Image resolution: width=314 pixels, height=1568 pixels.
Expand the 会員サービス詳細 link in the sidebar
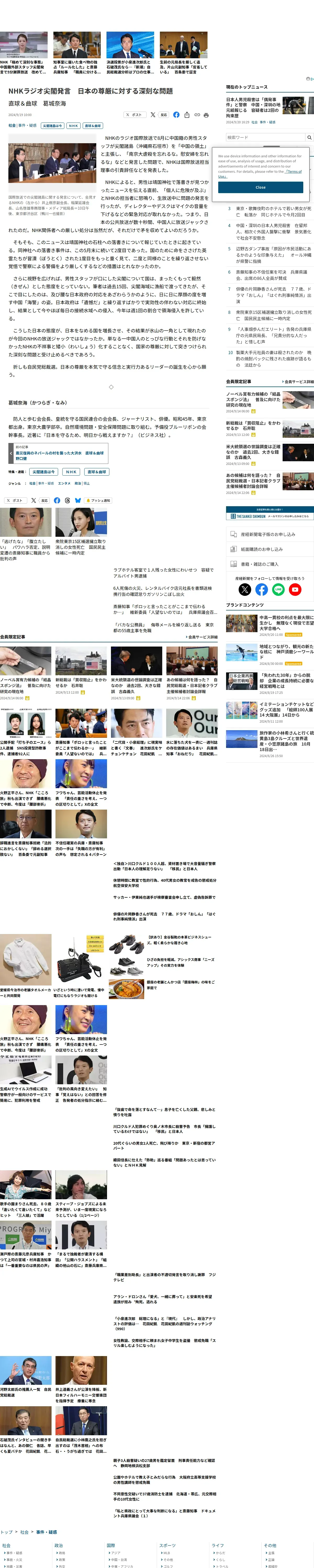click(x=298, y=382)
